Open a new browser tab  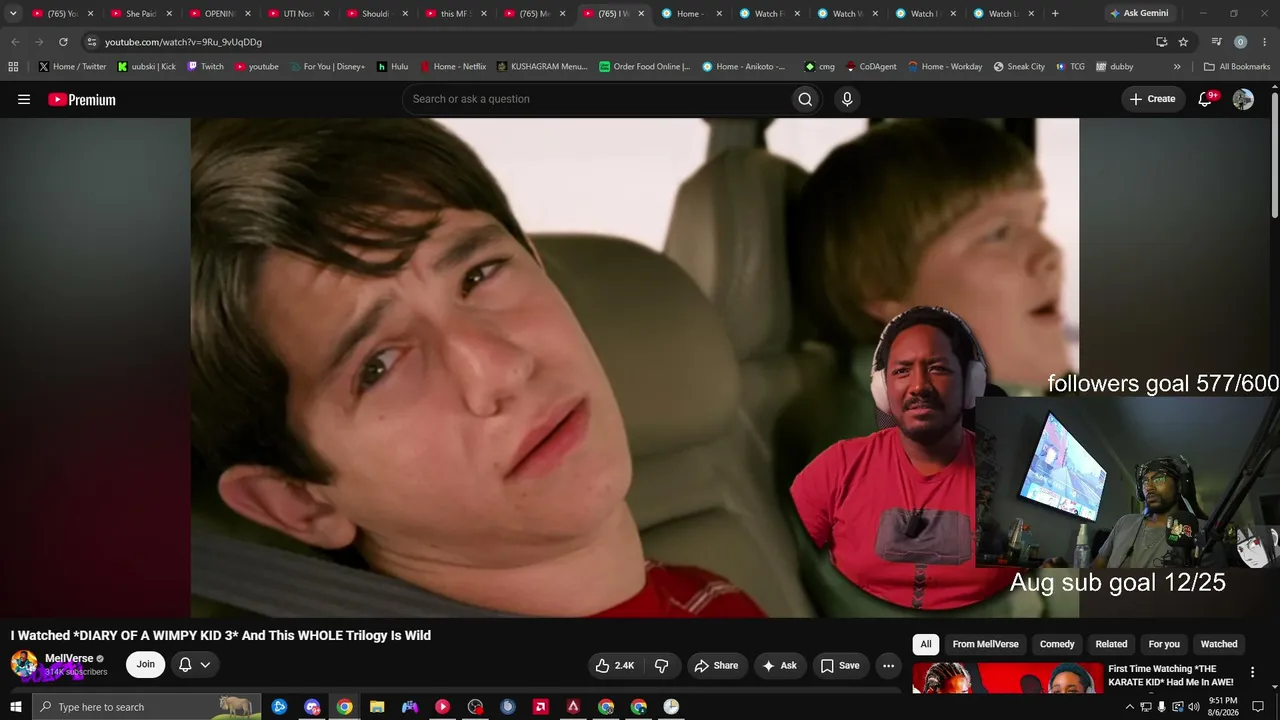pos(1055,14)
